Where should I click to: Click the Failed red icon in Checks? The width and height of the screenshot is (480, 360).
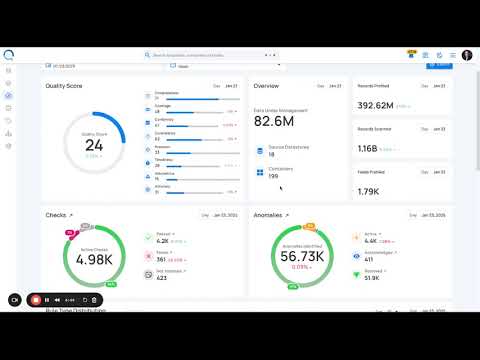coord(148,256)
